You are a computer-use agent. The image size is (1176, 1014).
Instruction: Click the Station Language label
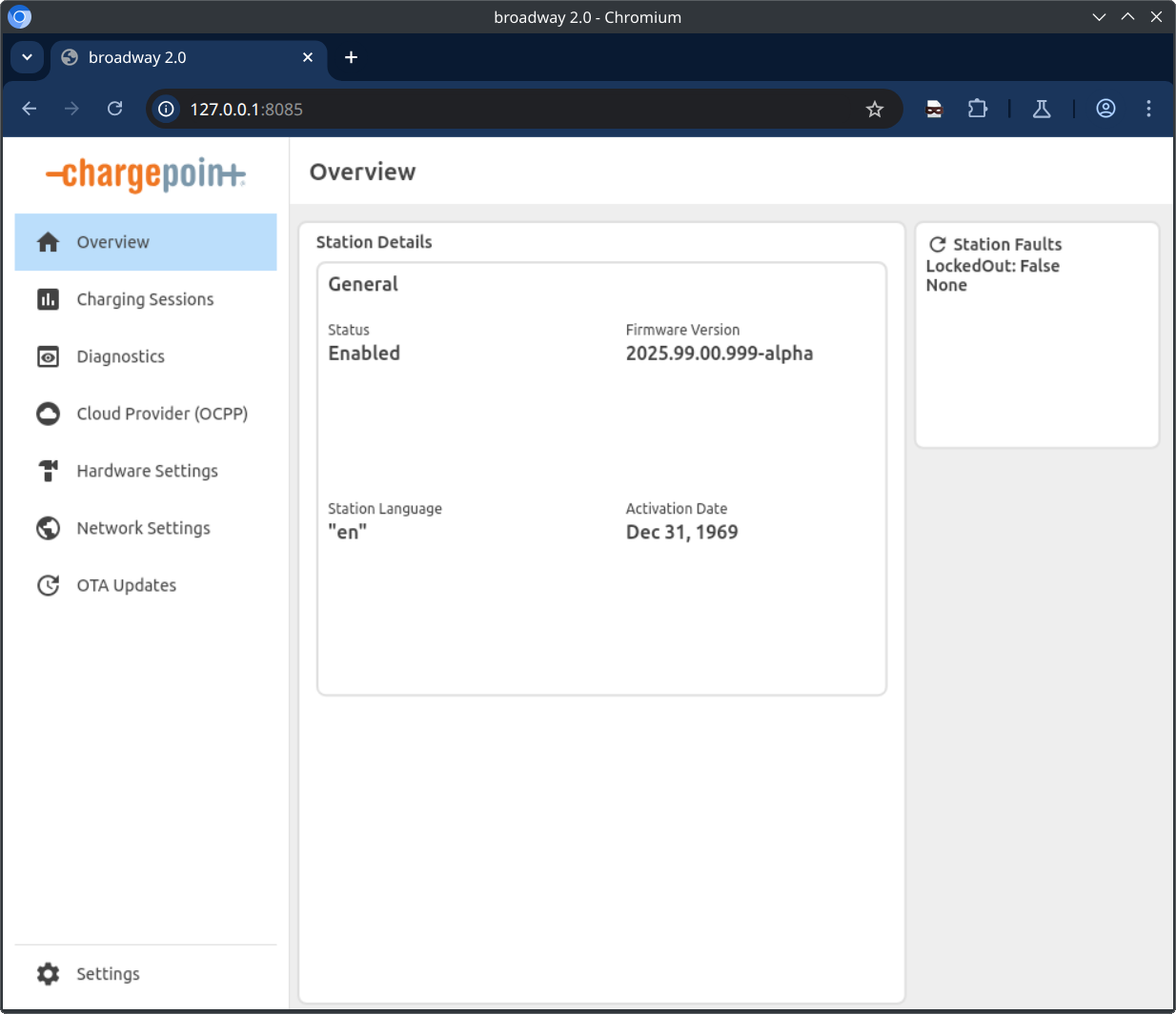pyautogui.click(x=385, y=509)
